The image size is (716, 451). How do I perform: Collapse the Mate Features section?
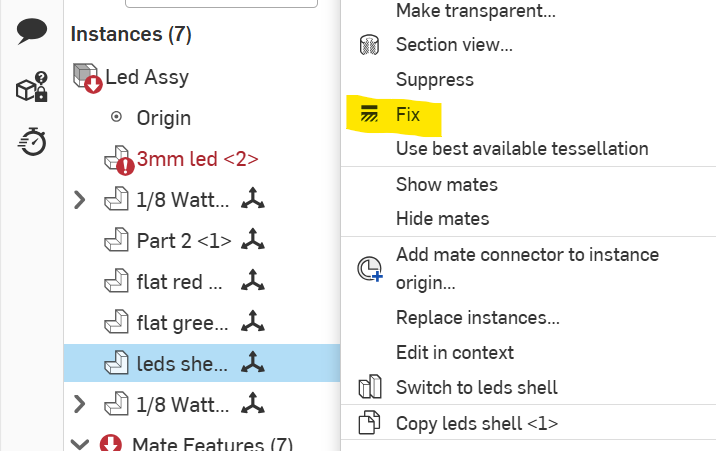80,444
